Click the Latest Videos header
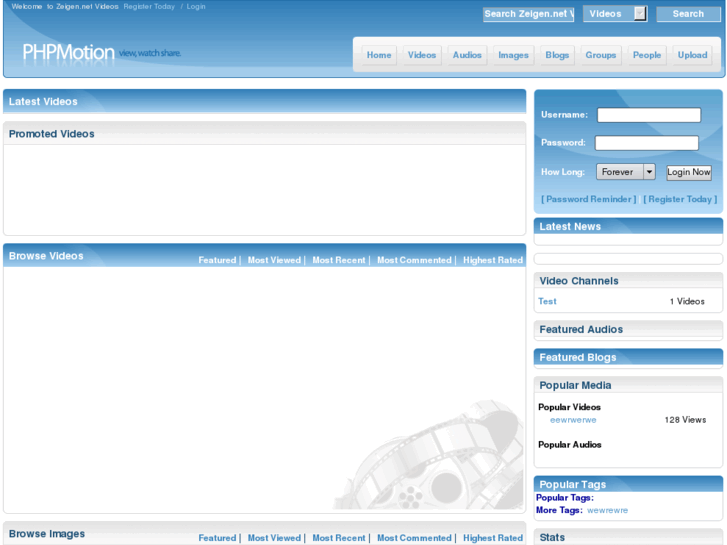This screenshot has height=545, width=727. (x=264, y=102)
